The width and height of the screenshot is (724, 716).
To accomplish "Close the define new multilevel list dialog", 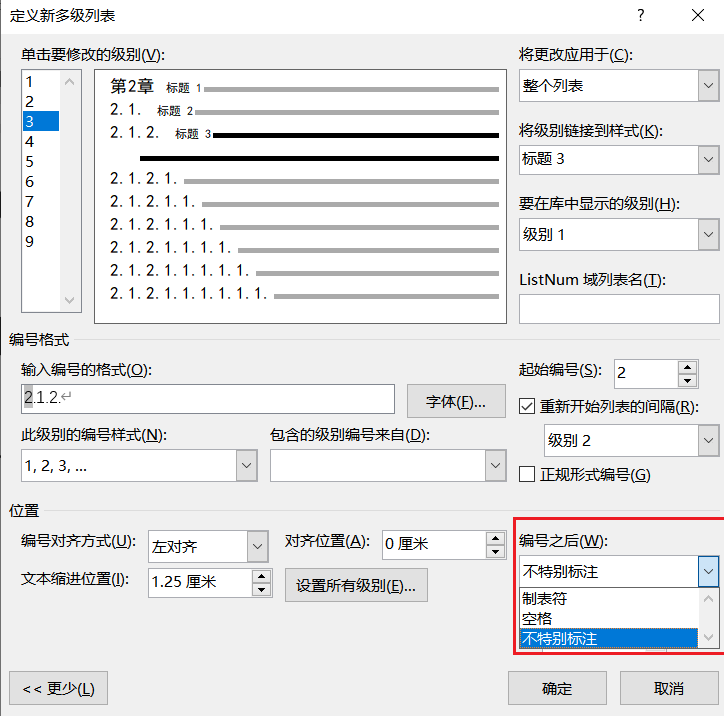I will pyautogui.click(x=698, y=15).
